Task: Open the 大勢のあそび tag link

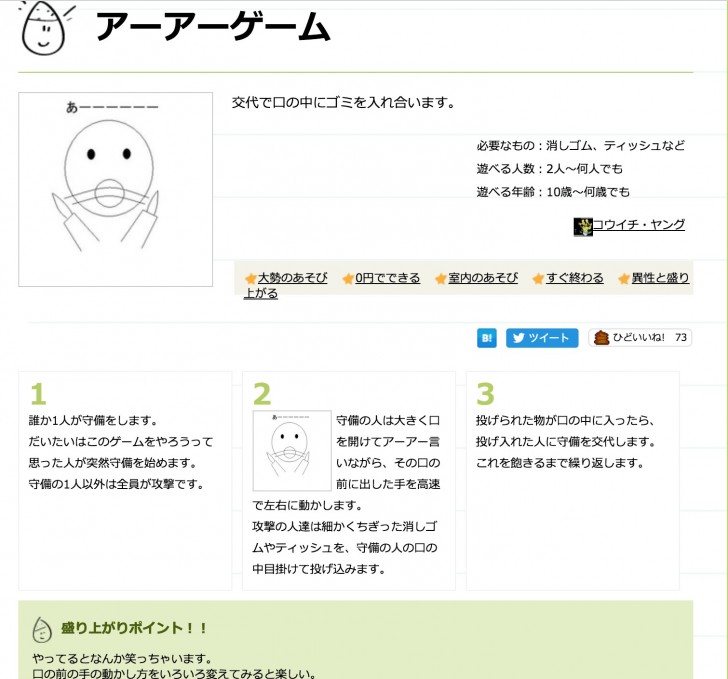Action: pyautogui.click(x=292, y=278)
